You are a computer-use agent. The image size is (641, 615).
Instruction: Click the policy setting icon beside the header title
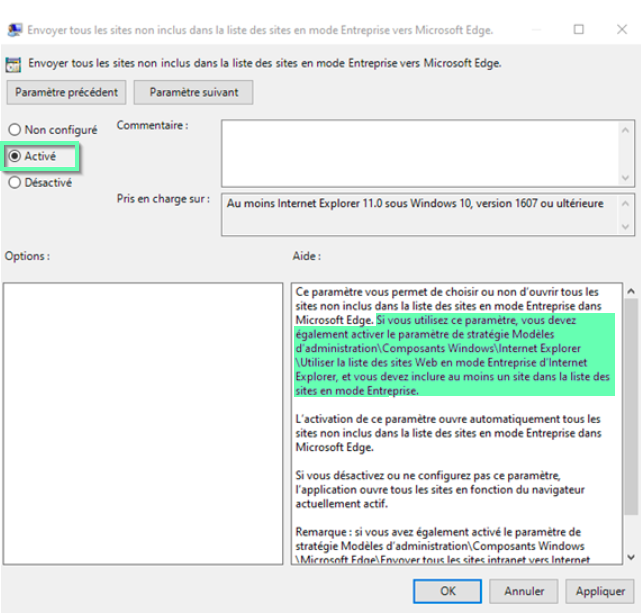point(14,64)
